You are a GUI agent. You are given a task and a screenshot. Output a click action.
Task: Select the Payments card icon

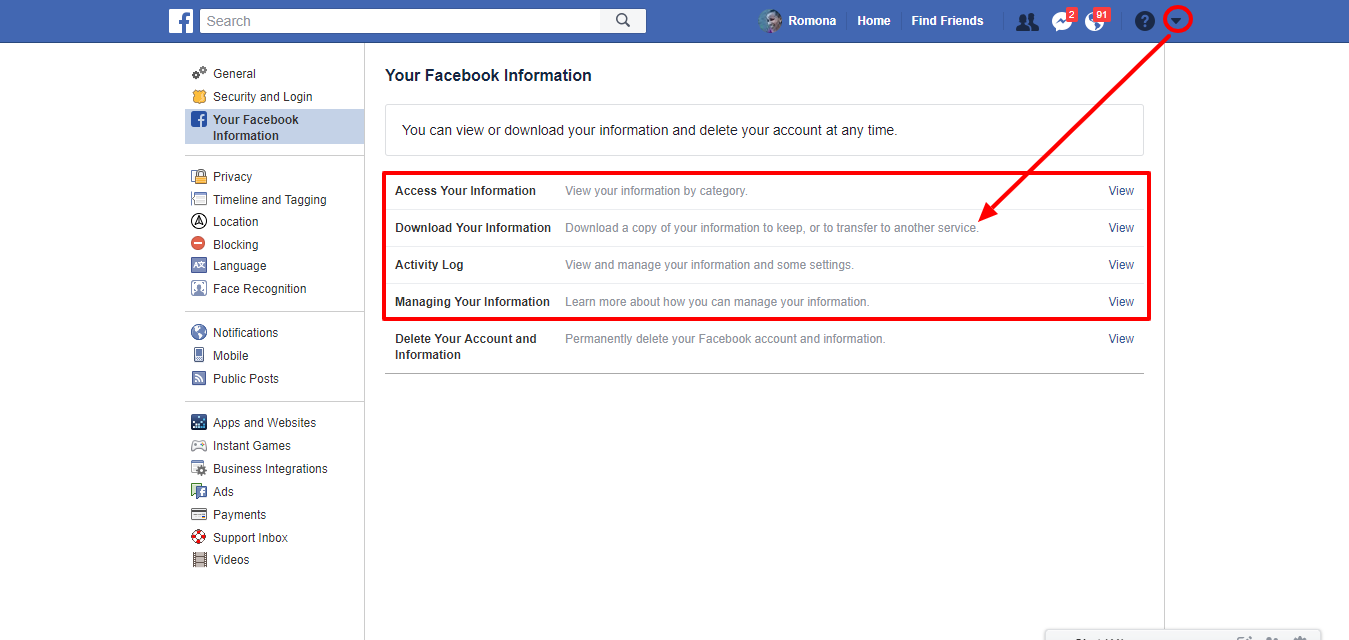[199, 515]
